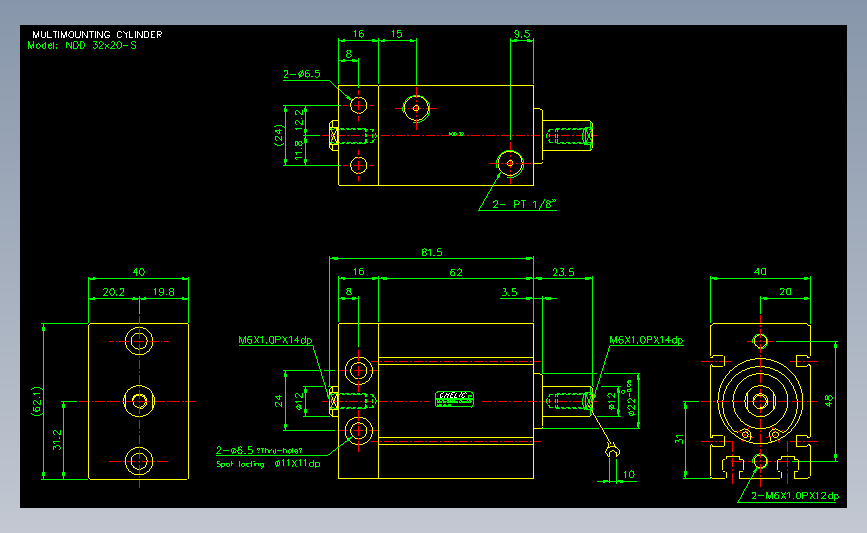
Task: Click the CHELIC logo on cylinder body
Action: coord(454,398)
